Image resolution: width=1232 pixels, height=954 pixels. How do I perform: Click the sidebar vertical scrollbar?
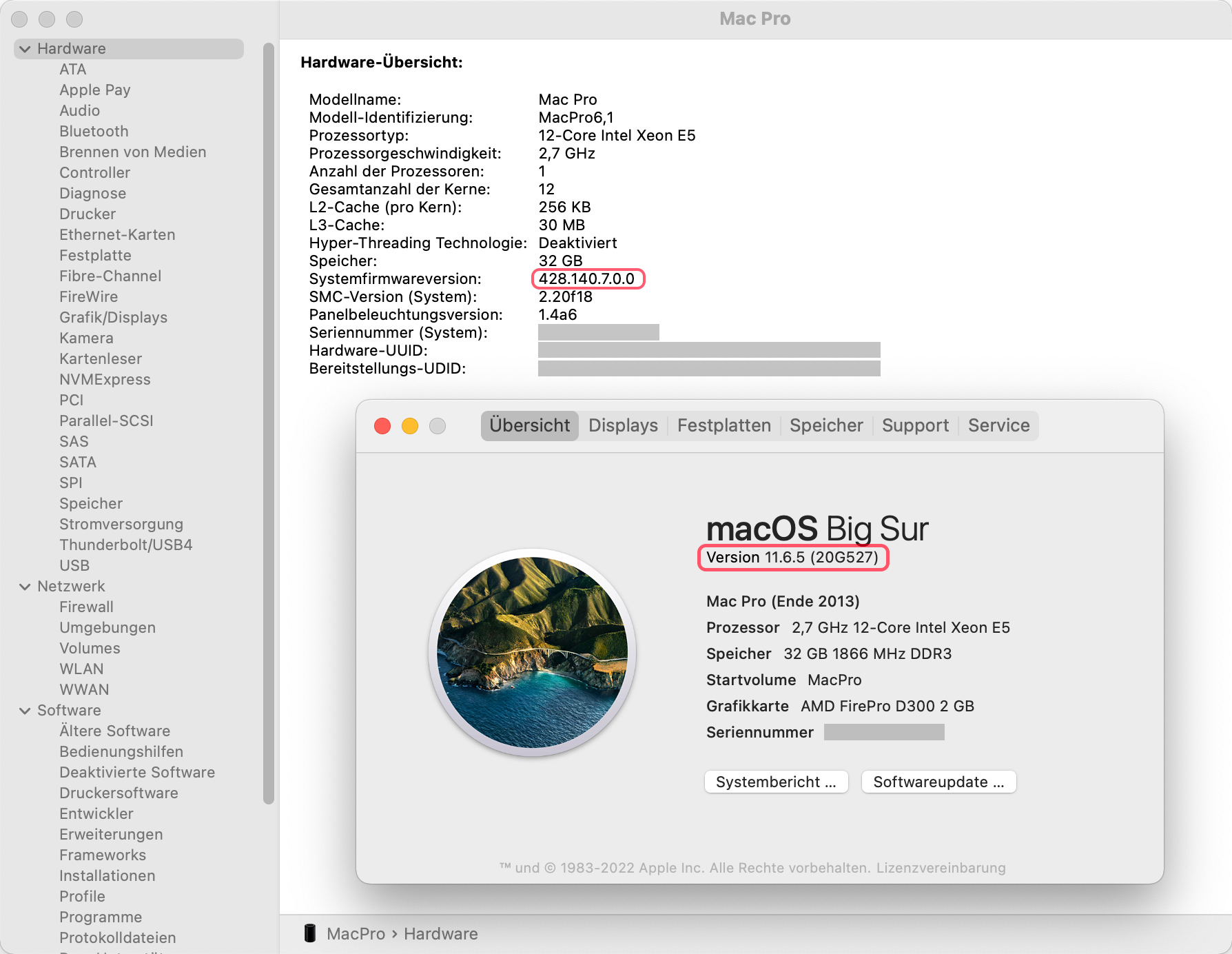[x=269, y=423]
